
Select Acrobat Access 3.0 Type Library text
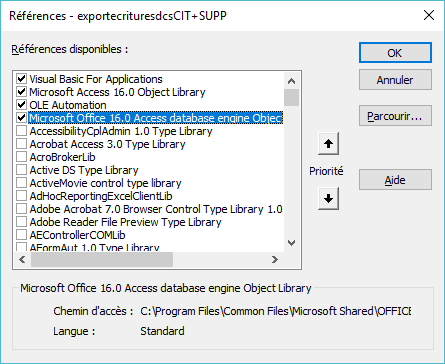pos(107,144)
